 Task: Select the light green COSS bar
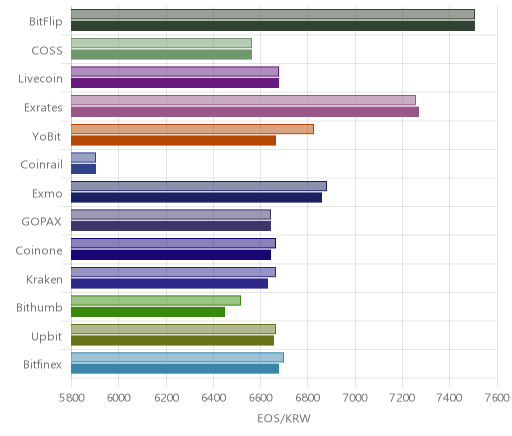point(161,43)
